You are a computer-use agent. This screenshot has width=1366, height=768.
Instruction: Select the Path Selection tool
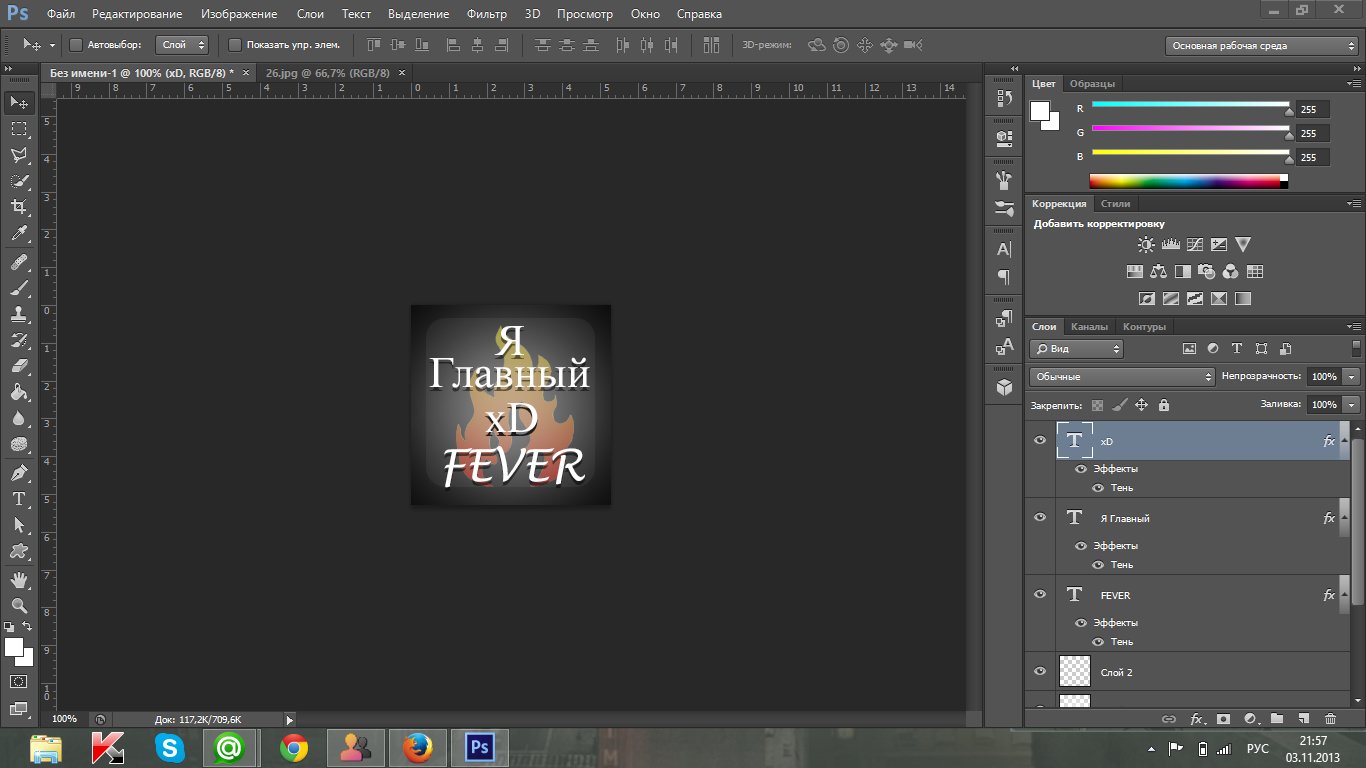pyautogui.click(x=19, y=525)
